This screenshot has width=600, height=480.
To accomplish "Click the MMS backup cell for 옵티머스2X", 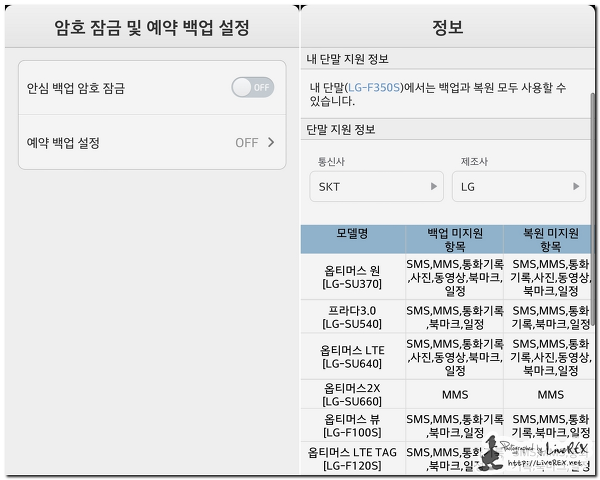I will [455, 395].
